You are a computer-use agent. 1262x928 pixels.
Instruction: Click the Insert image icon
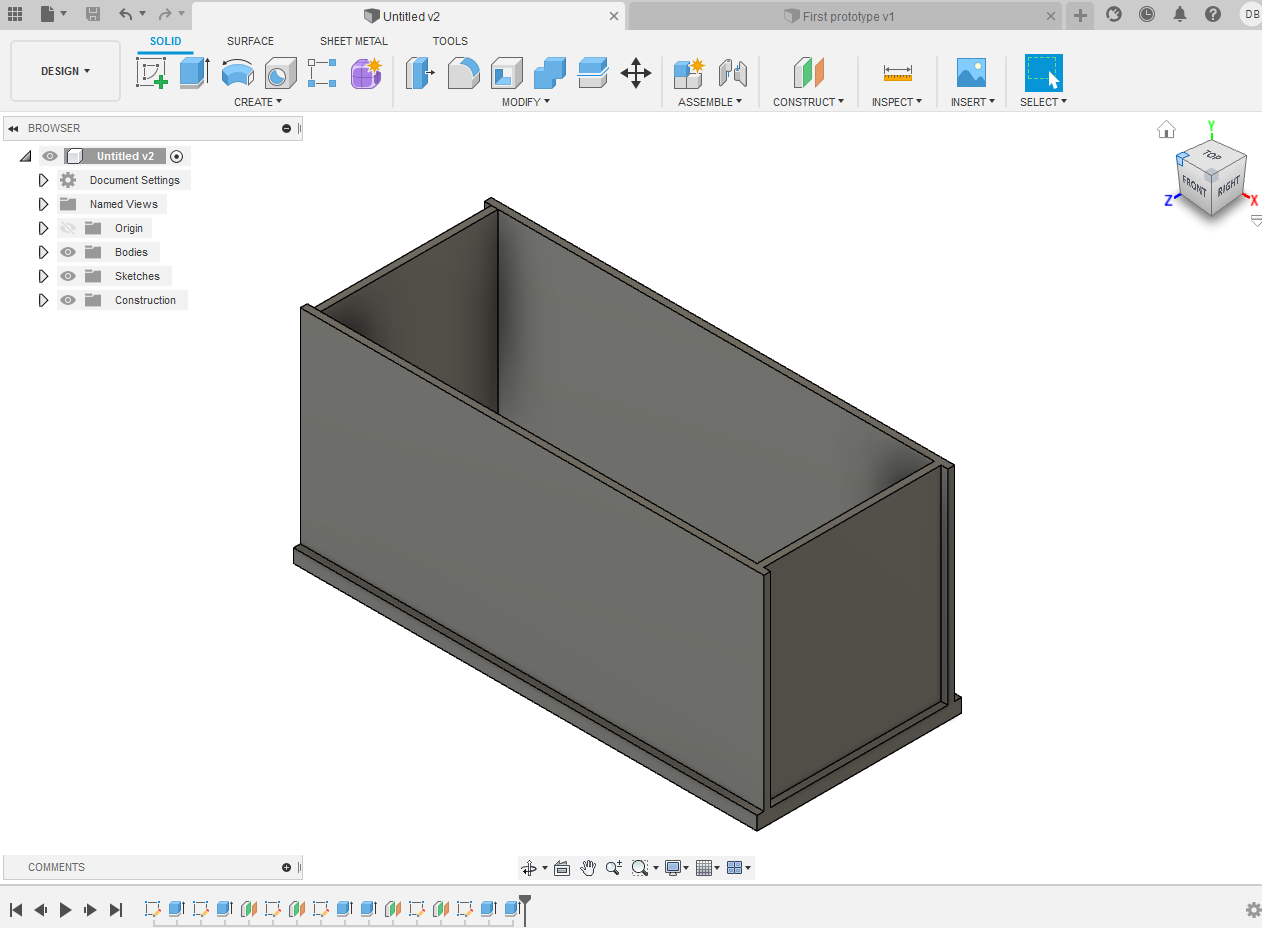pyautogui.click(x=971, y=73)
